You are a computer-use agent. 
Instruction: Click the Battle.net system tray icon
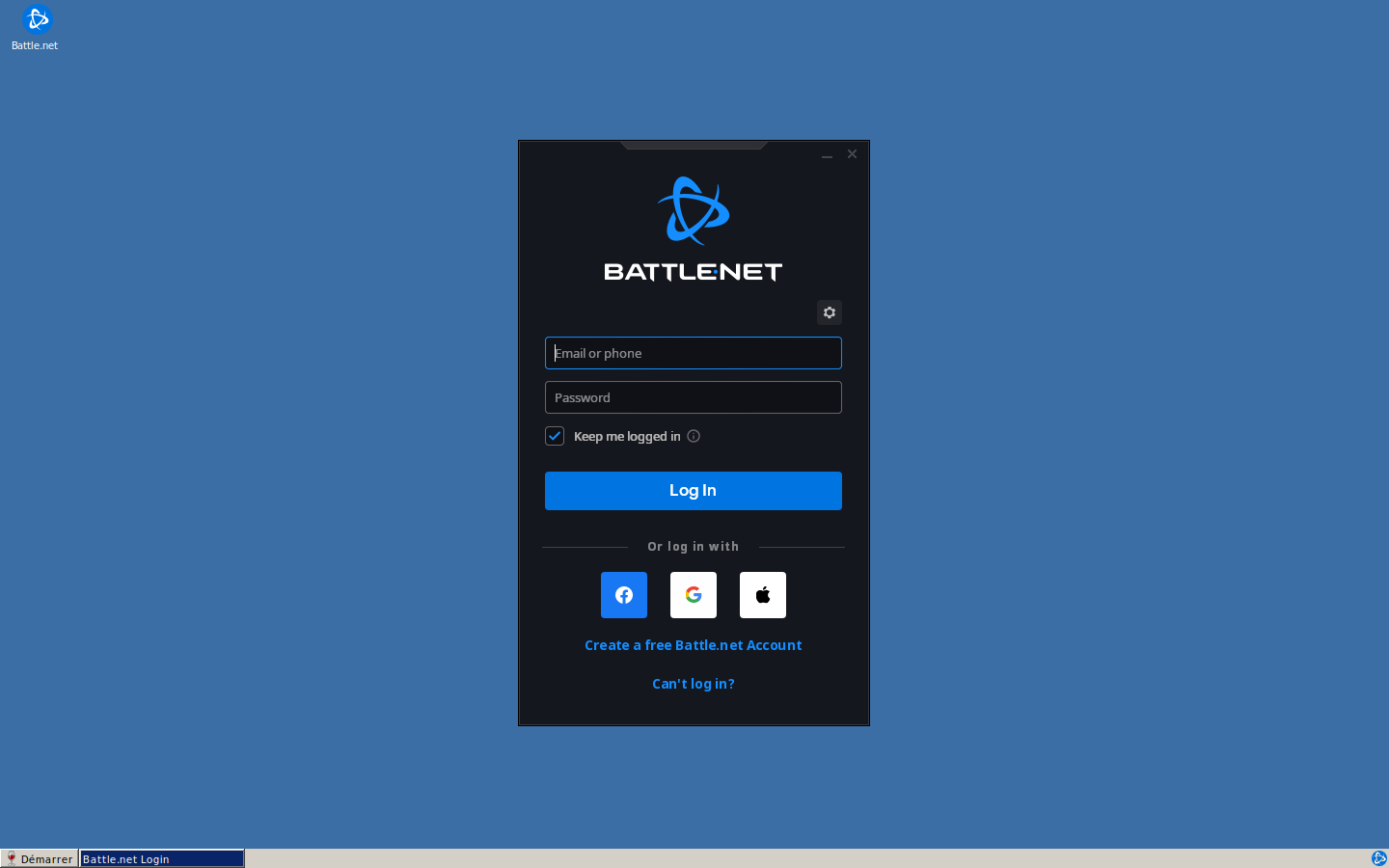click(x=1378, y=858)
